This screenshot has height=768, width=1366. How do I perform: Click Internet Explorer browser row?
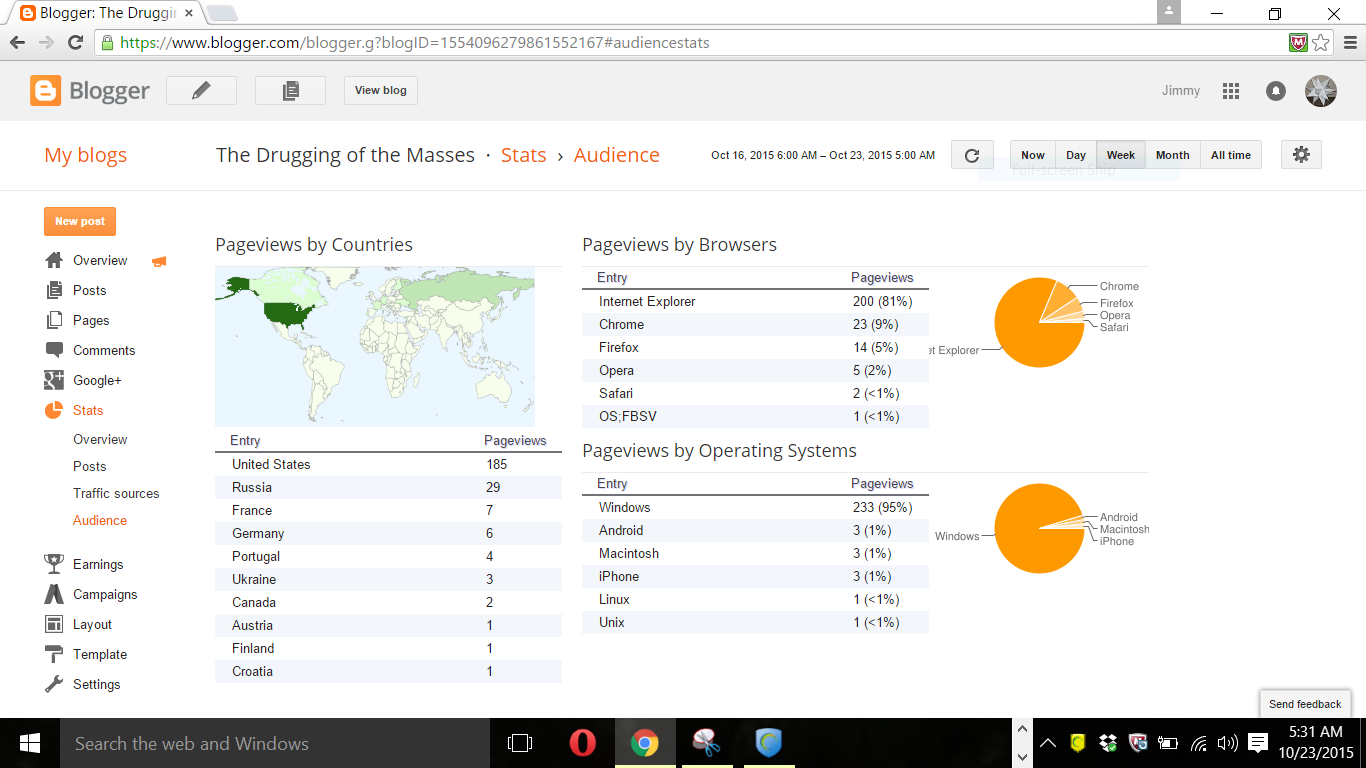pos(755,301)
